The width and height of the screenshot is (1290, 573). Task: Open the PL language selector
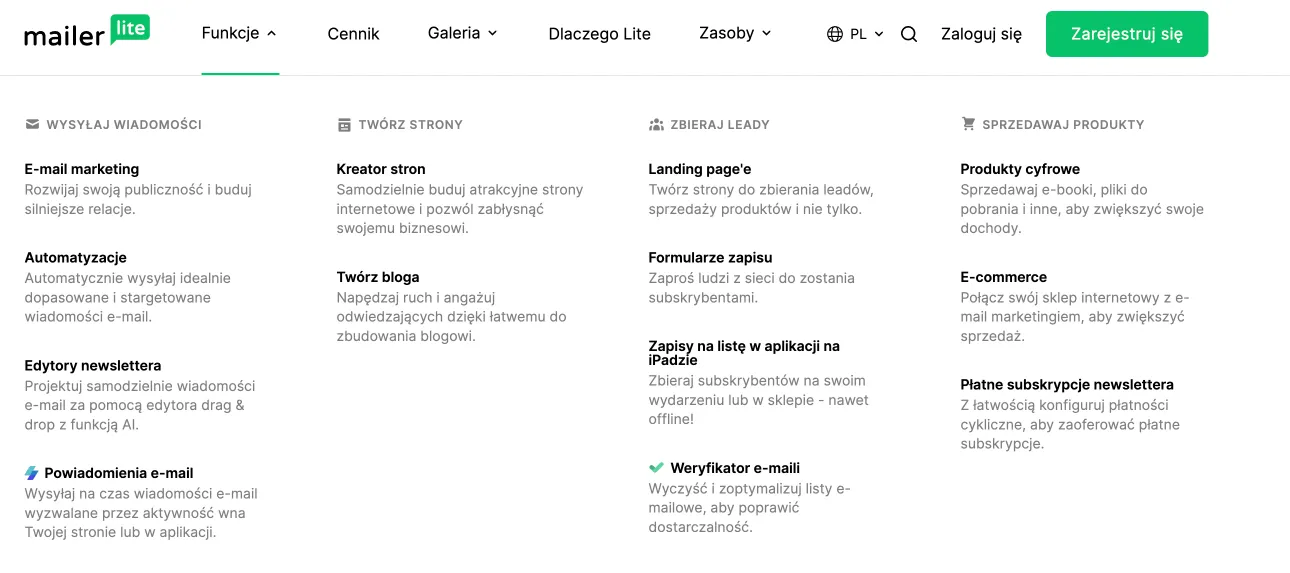(x=866, y=34)
